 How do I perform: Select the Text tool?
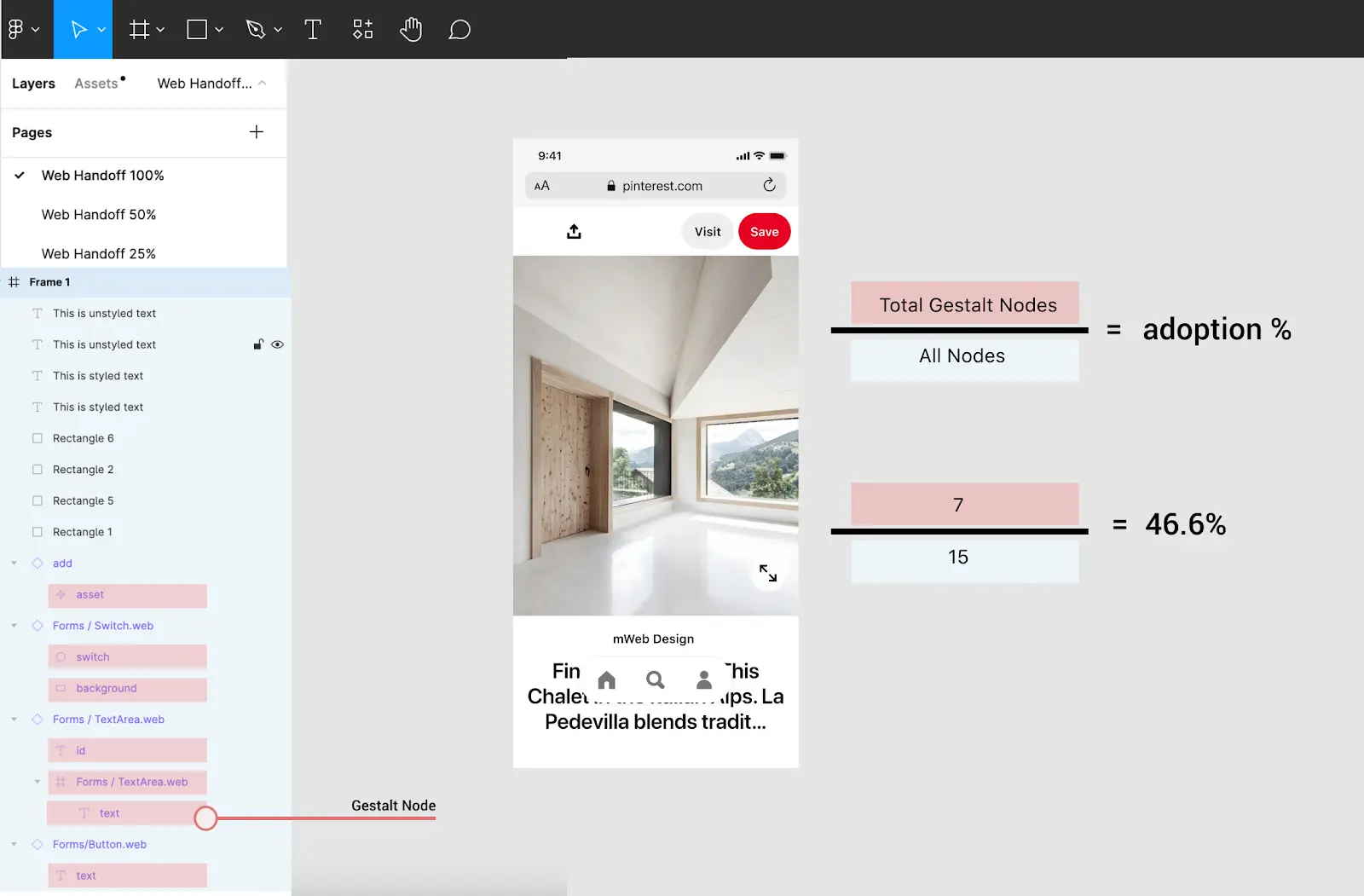(x=313, y=30)
